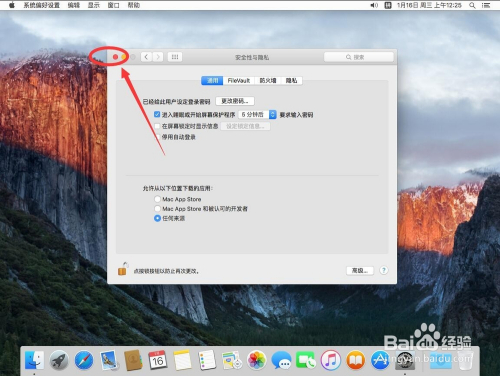Open Launchpad rocket icon in dock
500x376 pixels.
pos(59,361)
